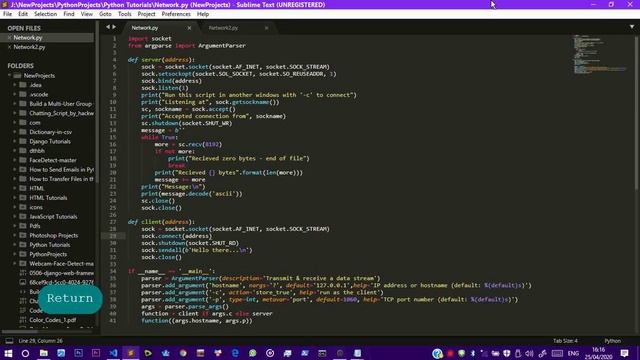Click Sublime Text taskbar icon
640x360 pixels.
pos(131,353)
